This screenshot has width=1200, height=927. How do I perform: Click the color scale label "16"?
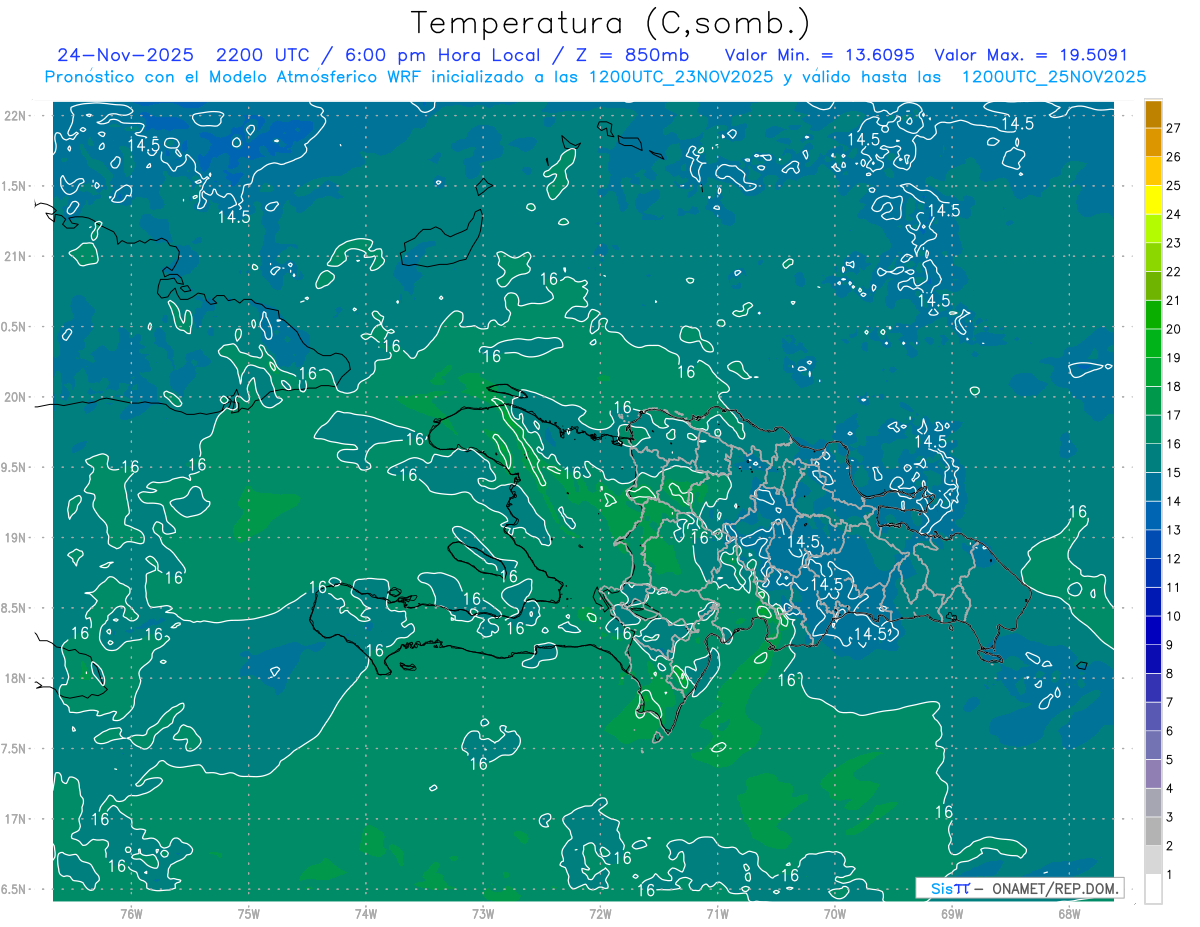[x=1175, y=444]
